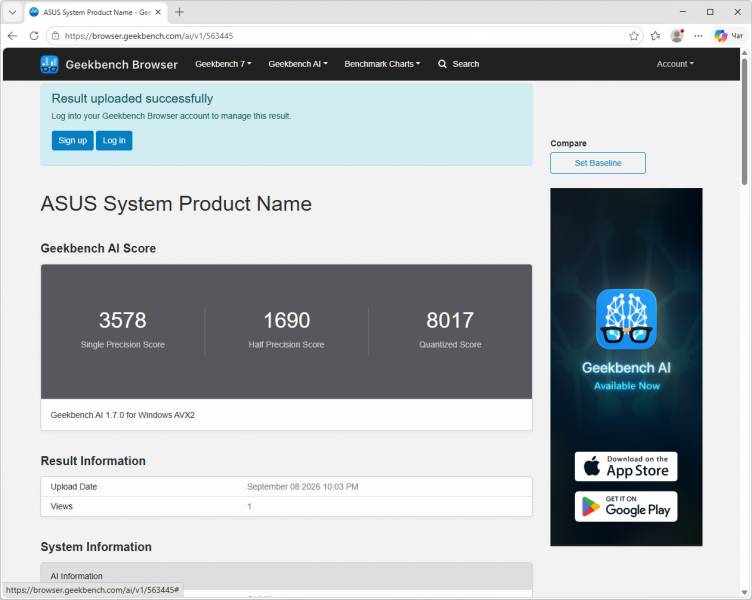Click the Sign up button
752x600 pixels.
(72, 140)
